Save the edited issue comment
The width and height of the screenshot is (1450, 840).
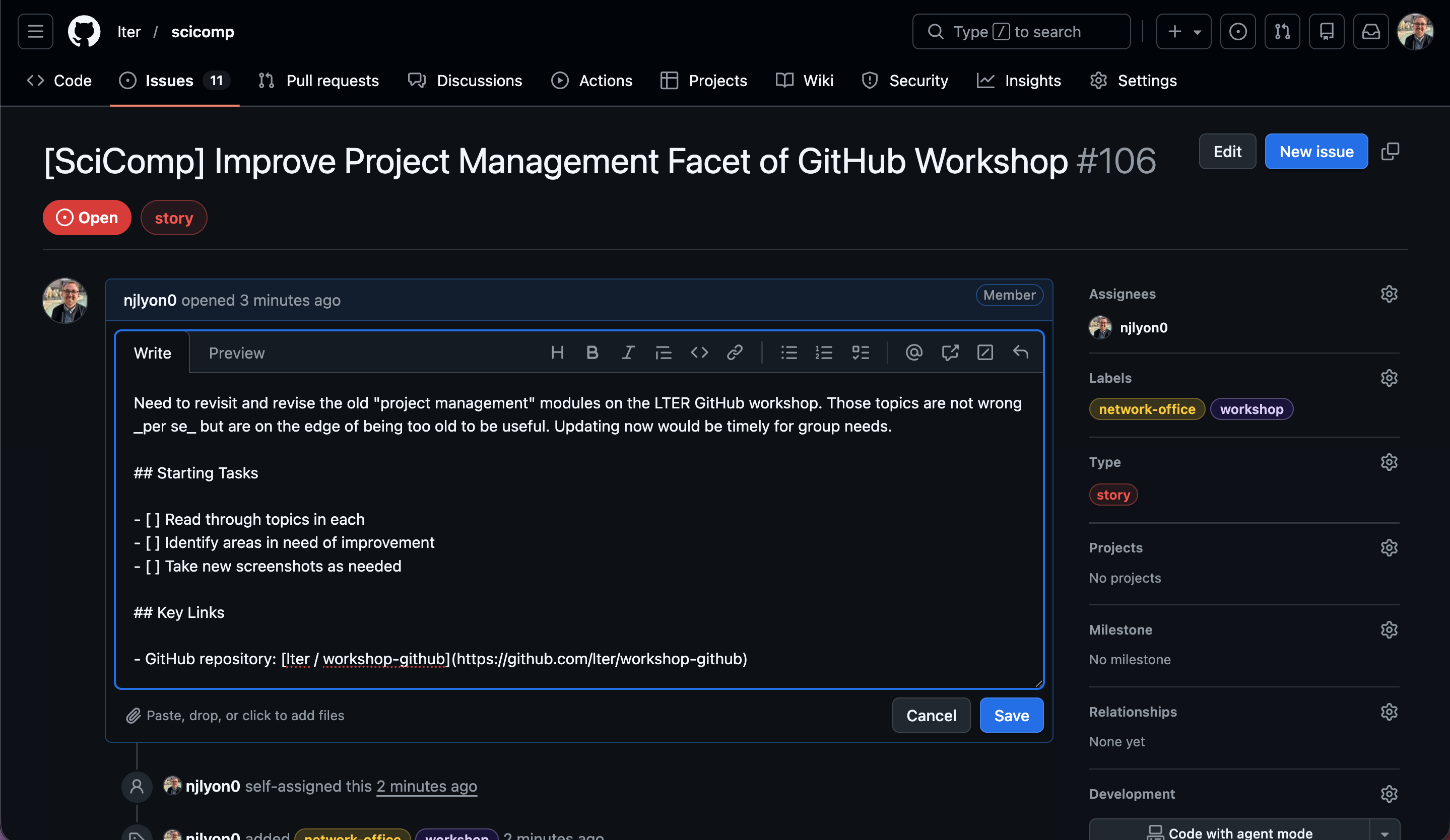tap(1011, 715)
